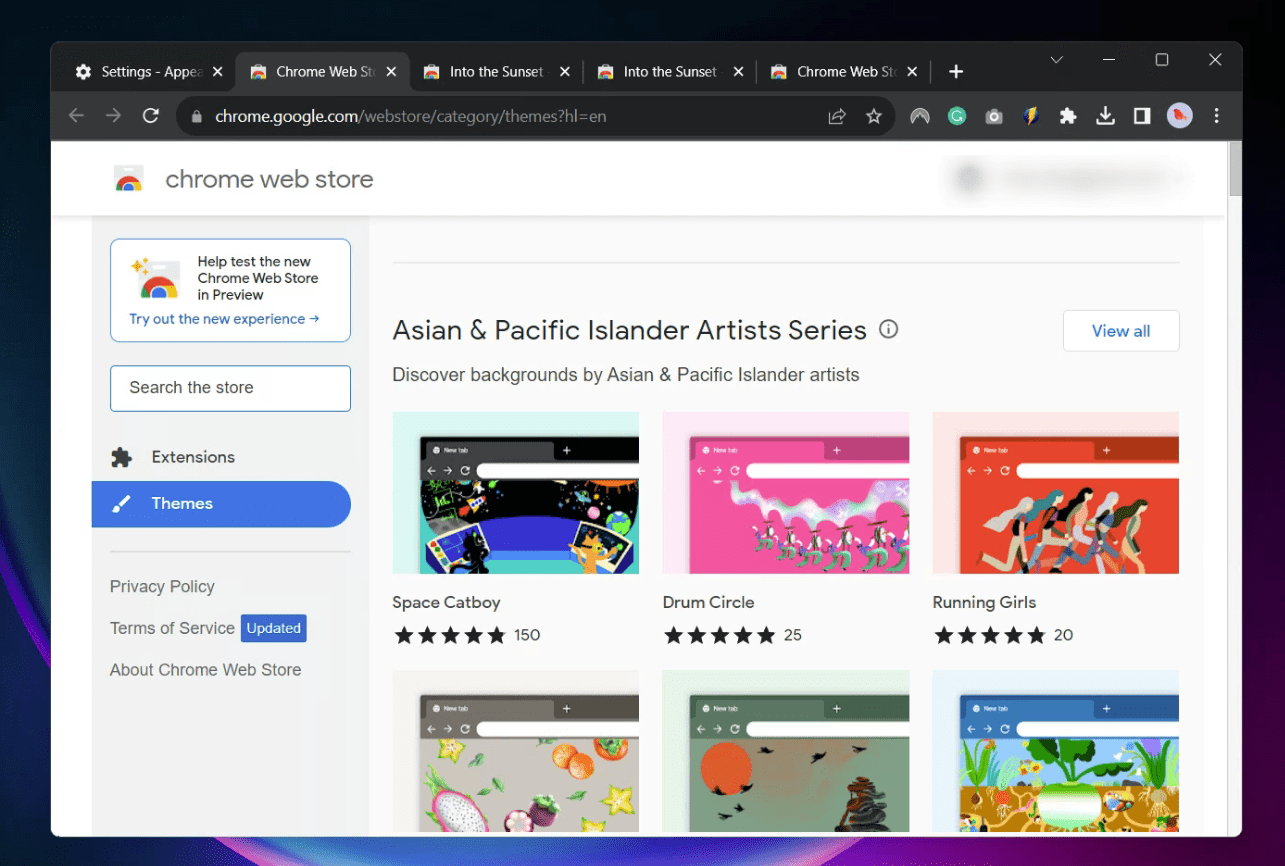Click the chrome web store header title
Image resolution: width=1285 pixels, height=866 pixels.
269,179
